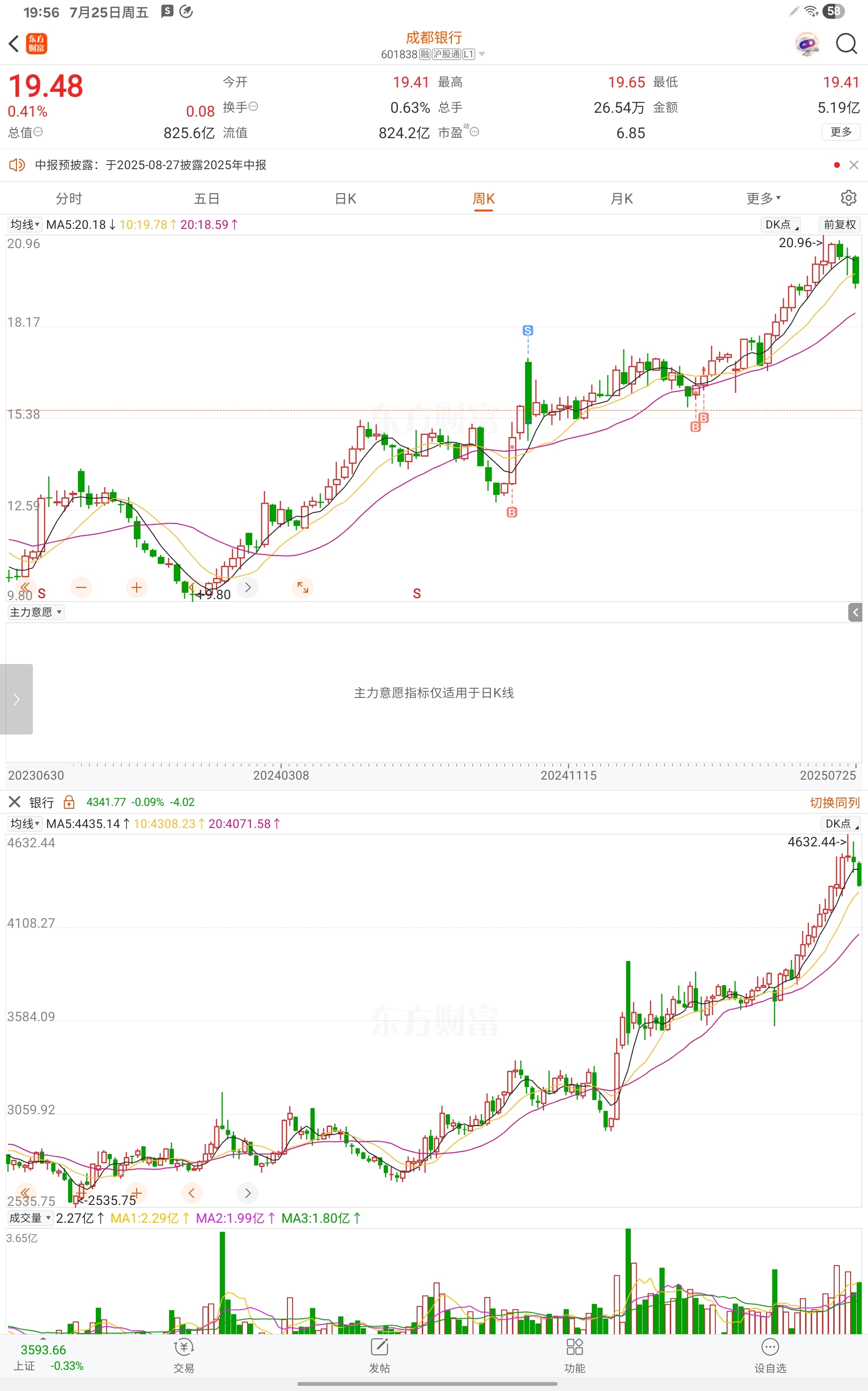
Task: Toggle the bank chart DK点 option
Action: pyautogui.click(x=841, y=824)
